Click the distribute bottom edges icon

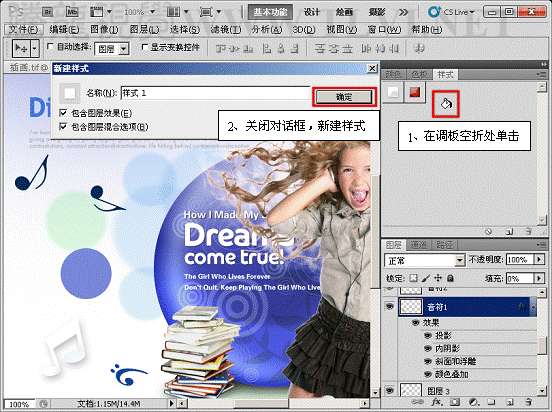(347, 48)
